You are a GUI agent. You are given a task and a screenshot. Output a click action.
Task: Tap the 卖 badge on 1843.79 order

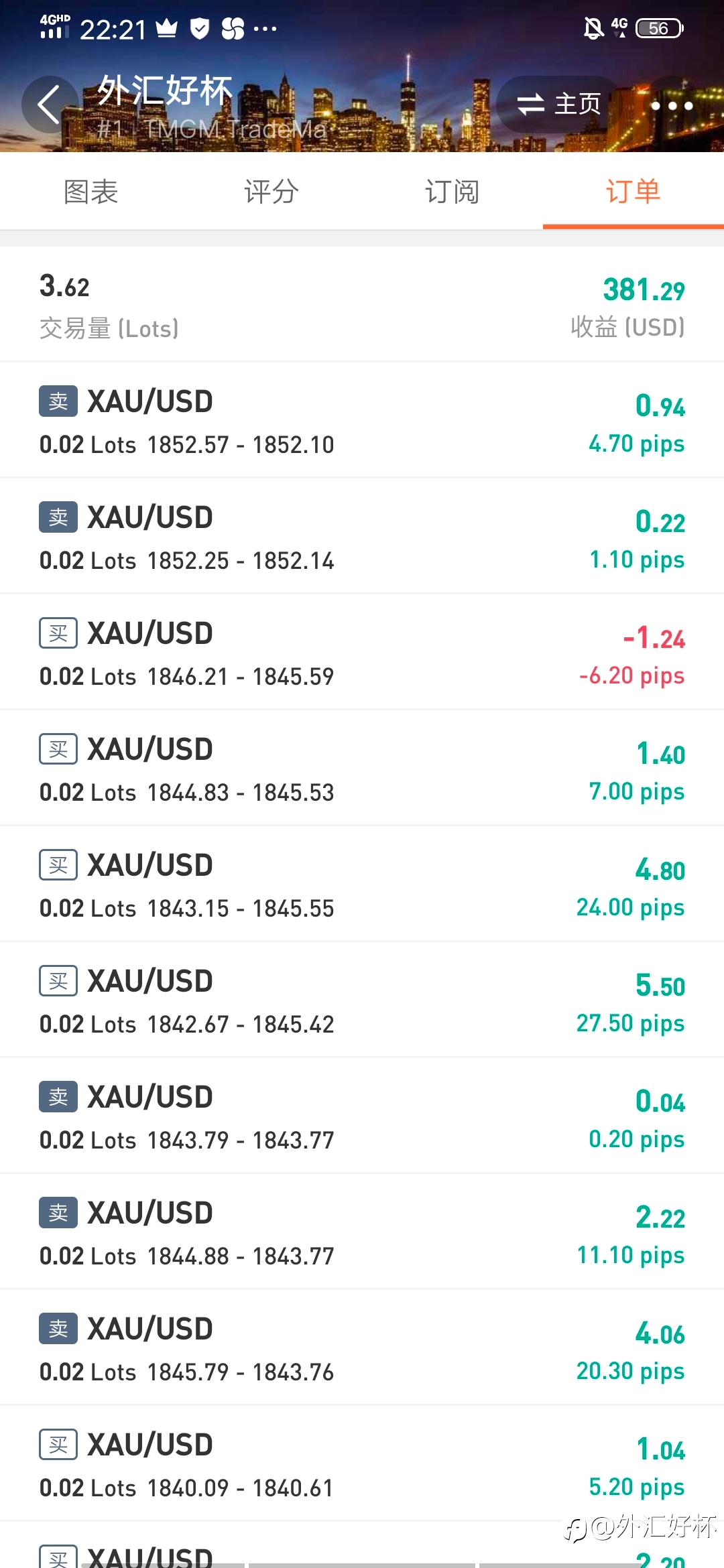(x=58, y=1097)
